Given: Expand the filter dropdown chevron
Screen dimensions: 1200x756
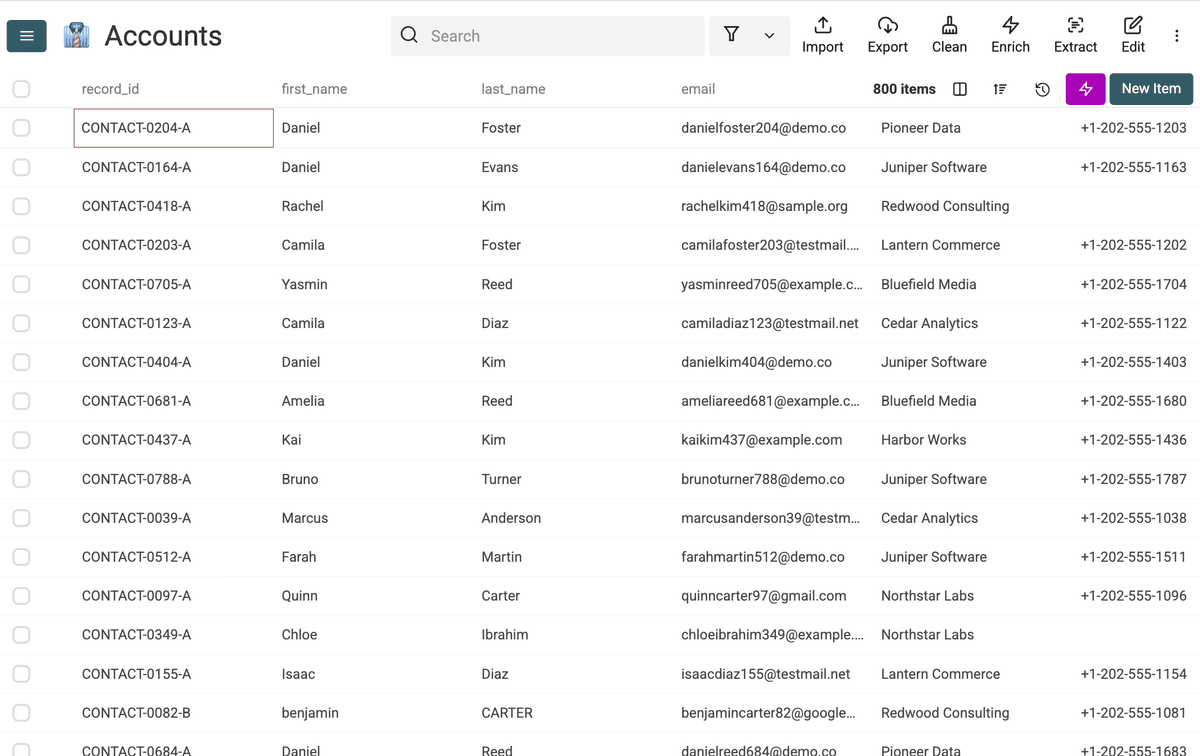Looking at the screenshot, I should click(x=769, y=36).
